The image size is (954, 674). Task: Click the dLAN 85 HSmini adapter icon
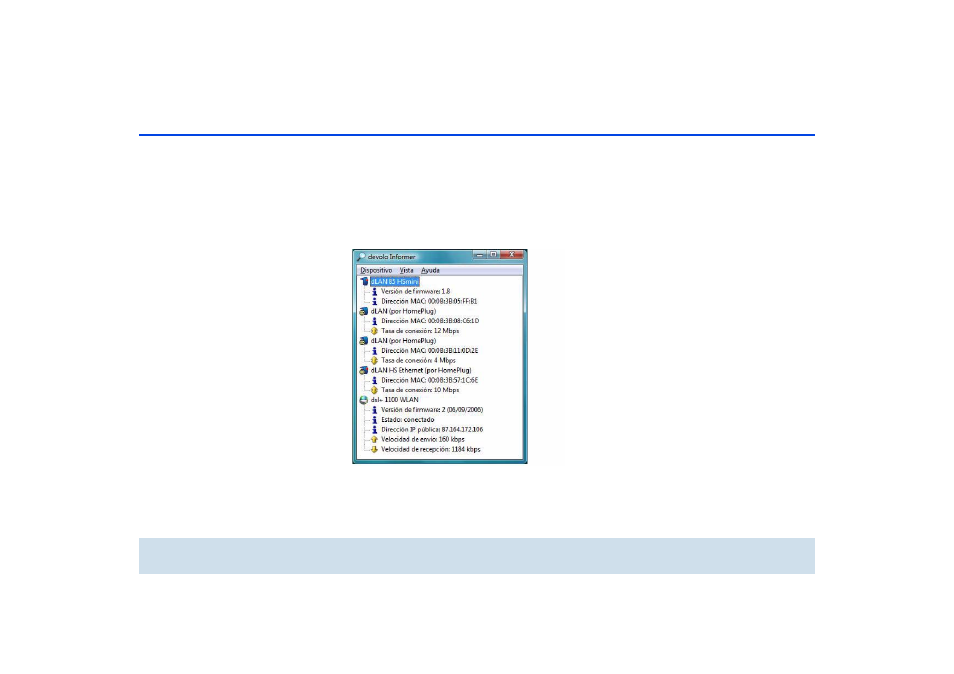[364, 282]
